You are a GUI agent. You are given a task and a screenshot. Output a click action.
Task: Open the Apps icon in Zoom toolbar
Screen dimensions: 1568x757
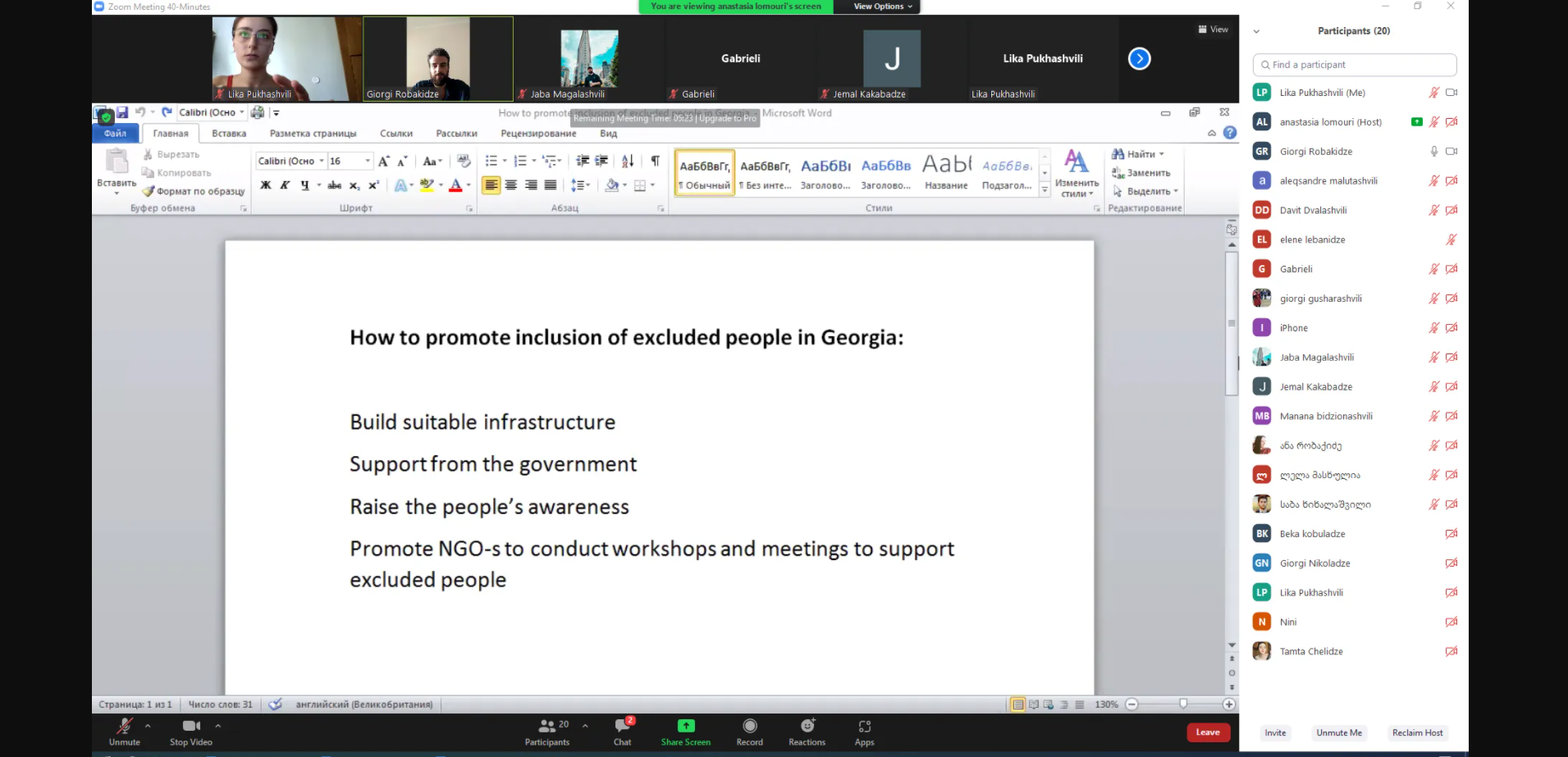(864, 727)
